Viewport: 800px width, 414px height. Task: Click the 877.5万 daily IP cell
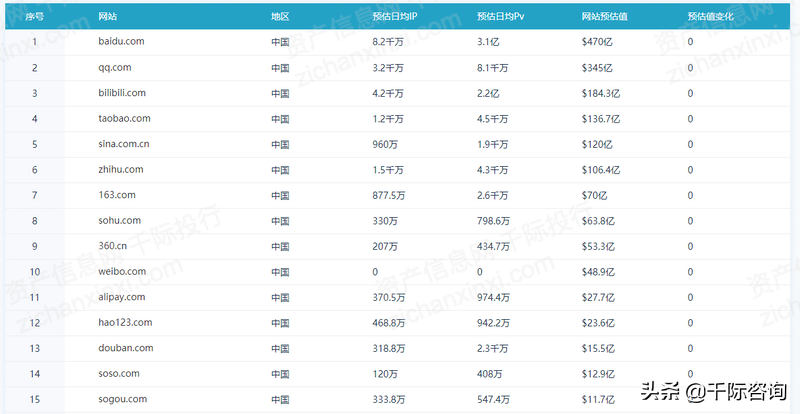tap(389, 196)
